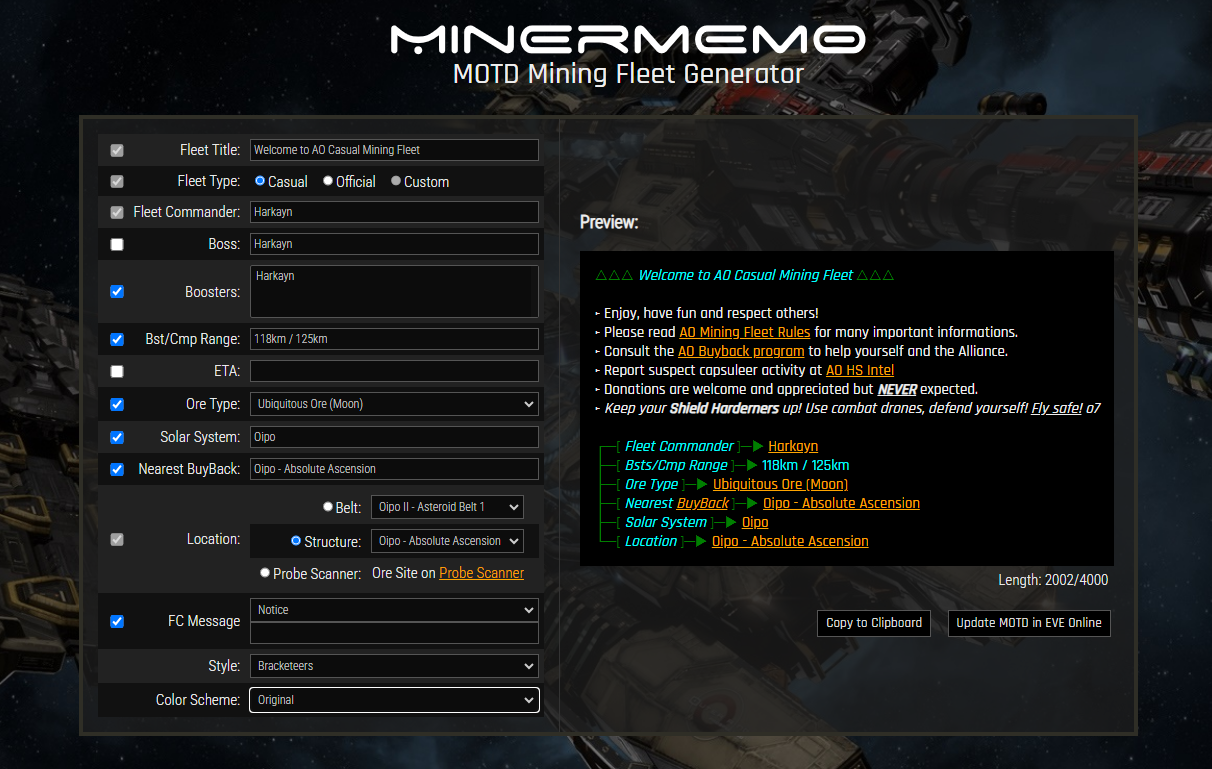Click the Harkayn link in preview

pos(793,446)
